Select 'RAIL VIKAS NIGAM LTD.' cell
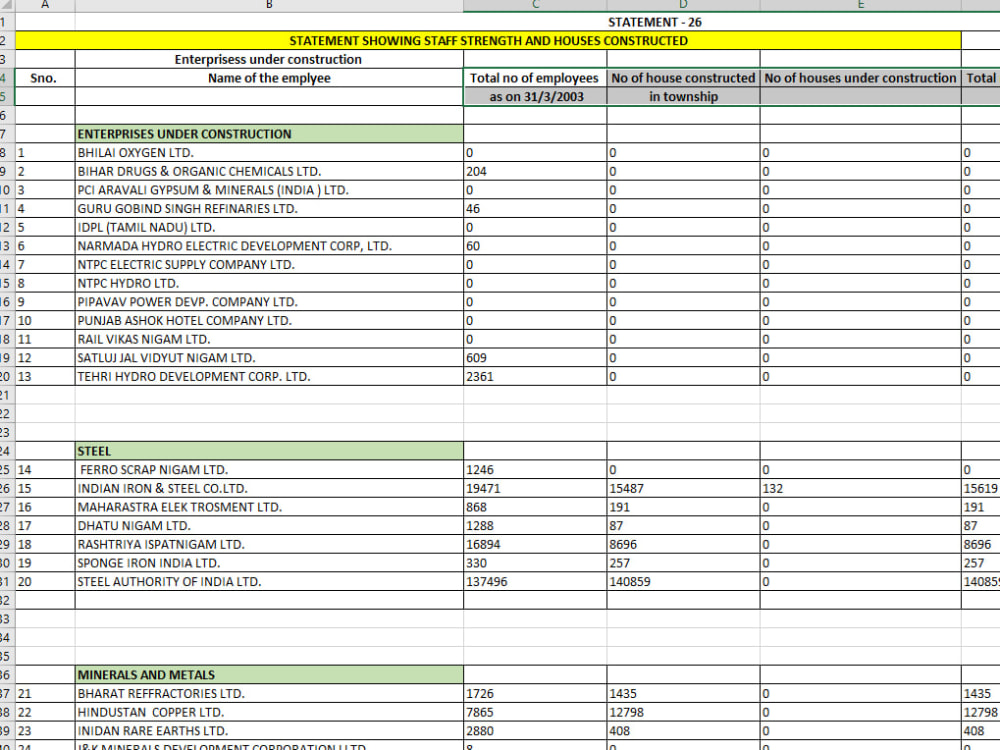The width and height of the screenshot is (1000, 750). (x=269, y=339)
